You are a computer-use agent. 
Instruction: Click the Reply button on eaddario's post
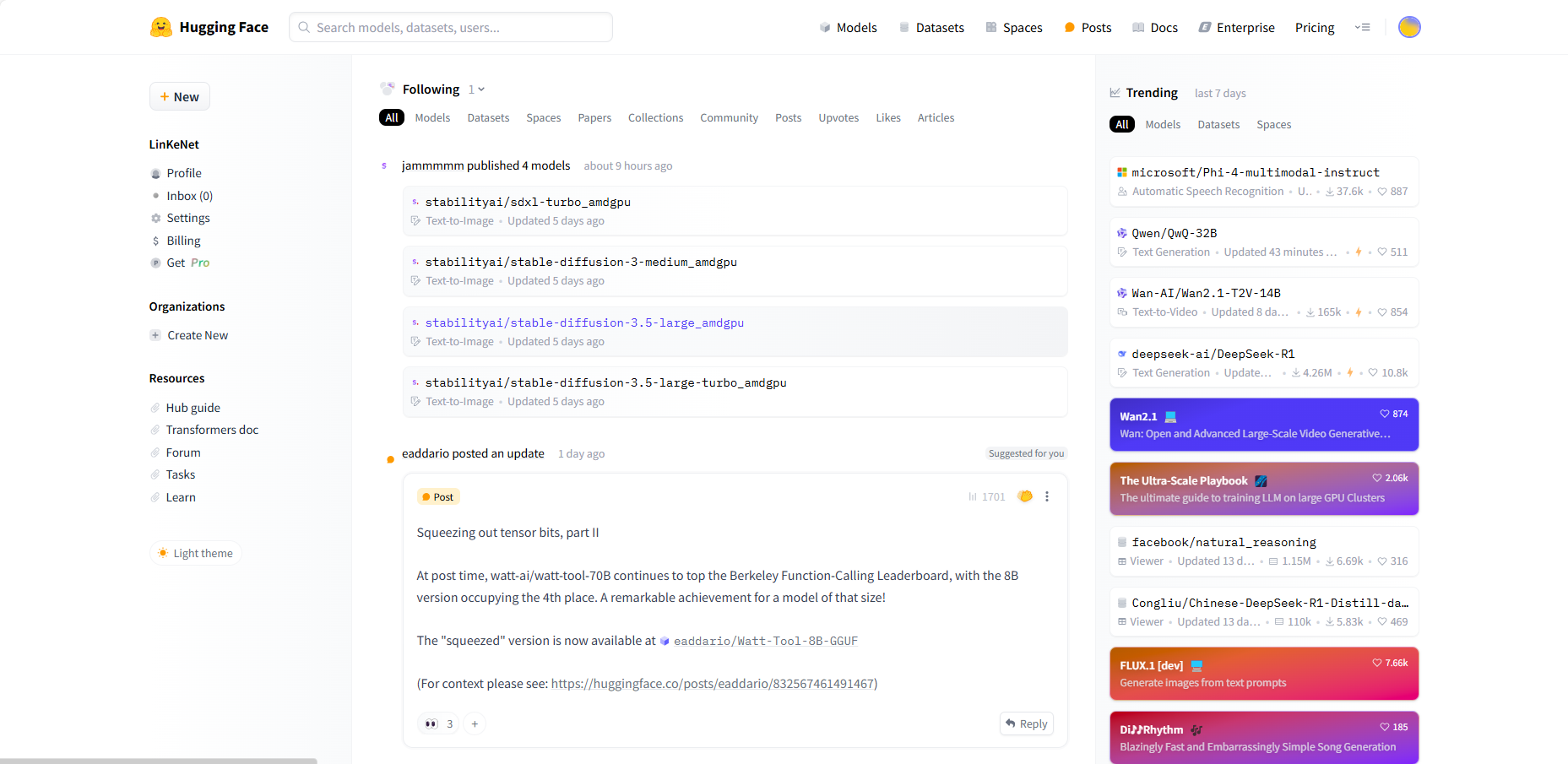[x=1027, y=723]
